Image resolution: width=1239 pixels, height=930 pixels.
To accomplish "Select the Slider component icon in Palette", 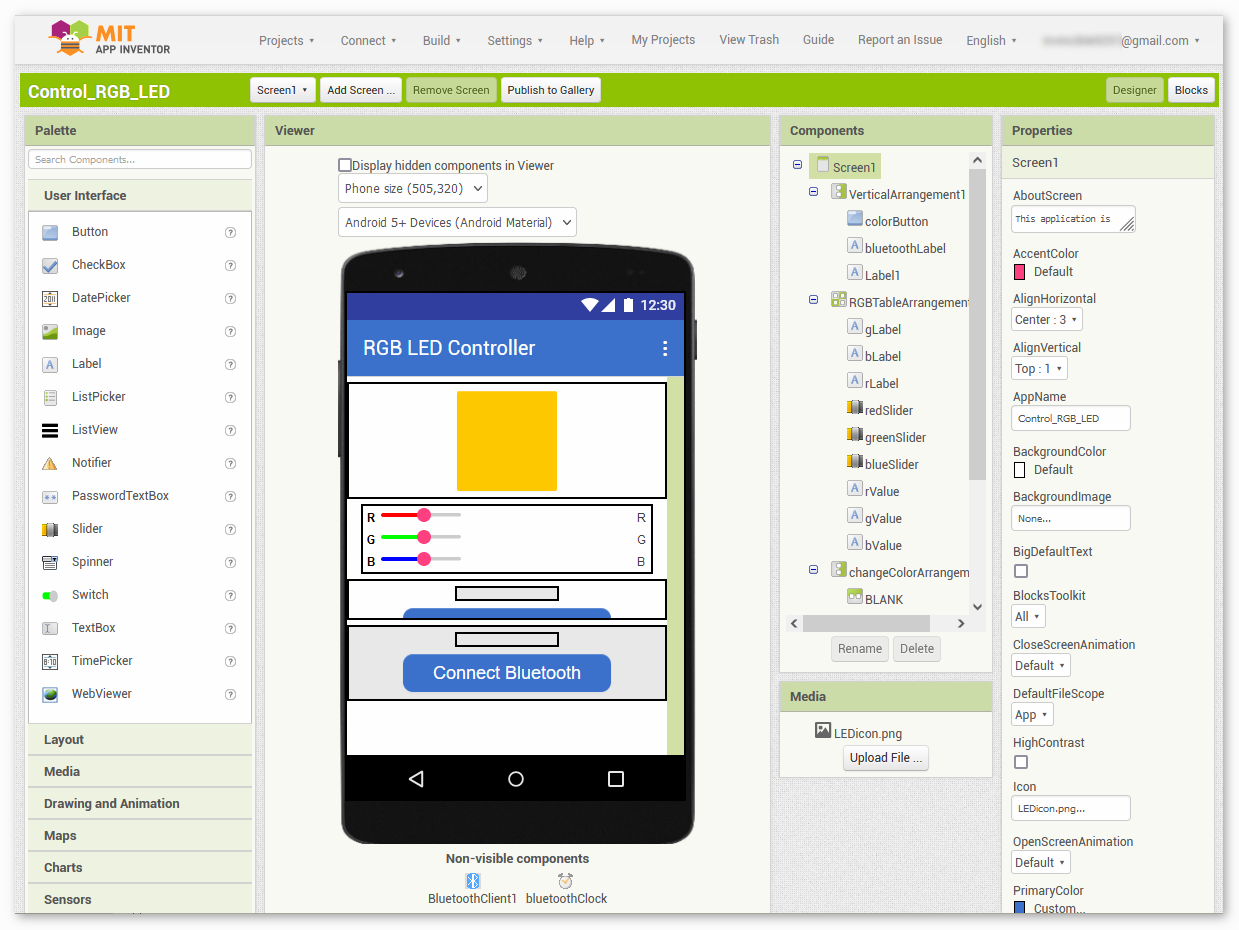I will pos(50,529).
